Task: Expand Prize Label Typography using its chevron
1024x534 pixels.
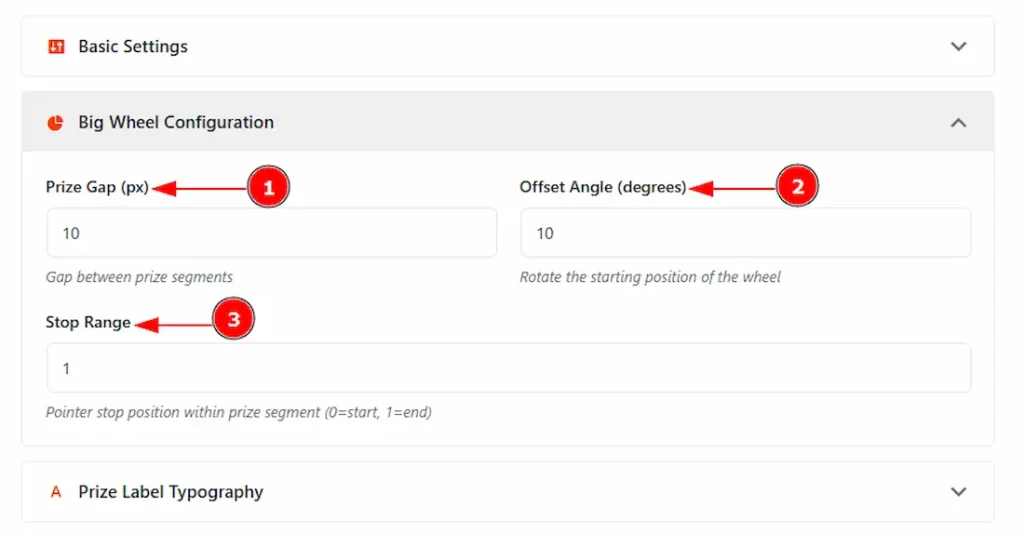Action: pyautogui.click(x=958, y=492)
